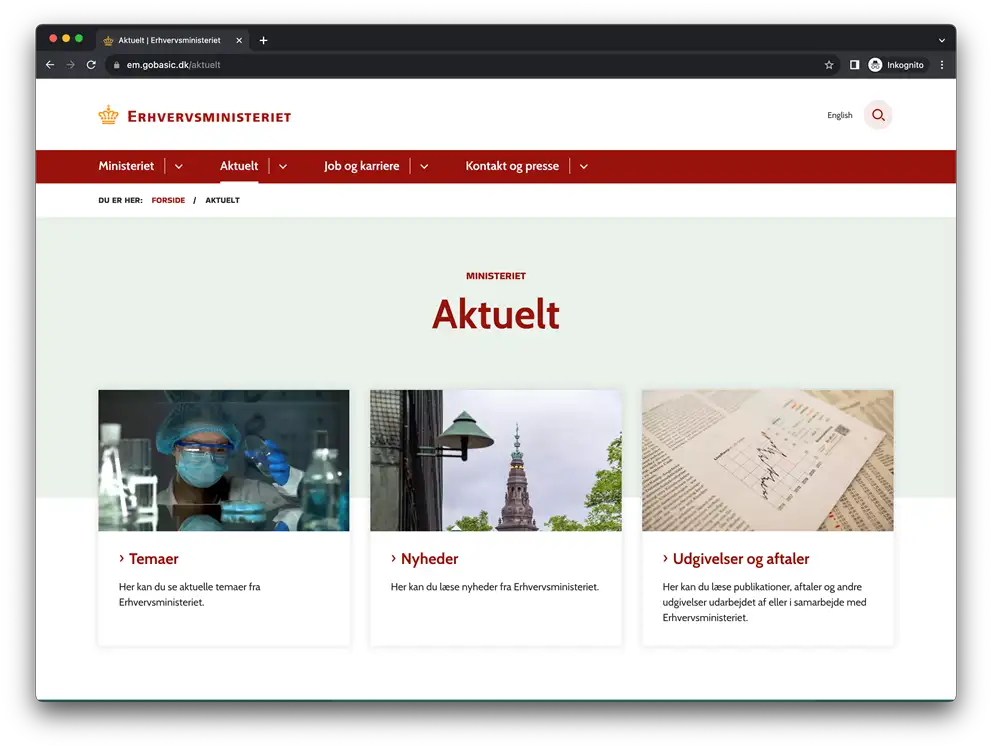
Task: Switch language via the English link
Action: click(840, 116)
